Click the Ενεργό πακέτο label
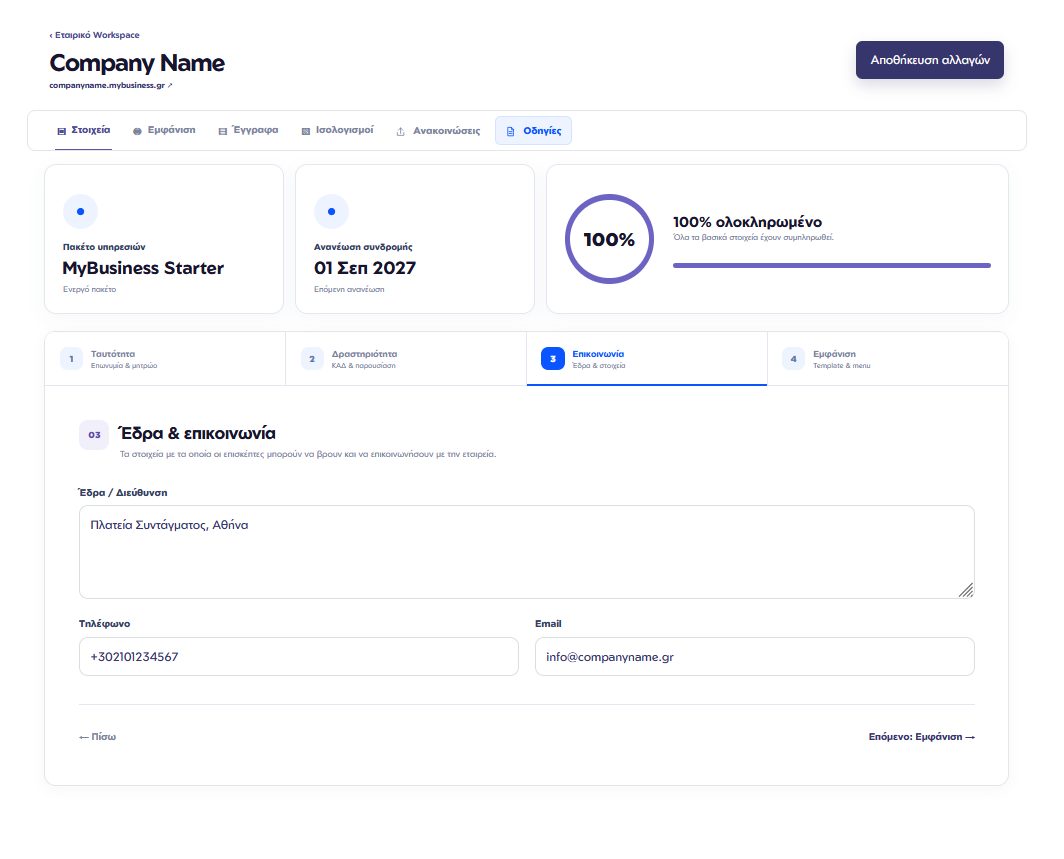The width and height of the screenshot is (1064, 859). coord(90,290)
